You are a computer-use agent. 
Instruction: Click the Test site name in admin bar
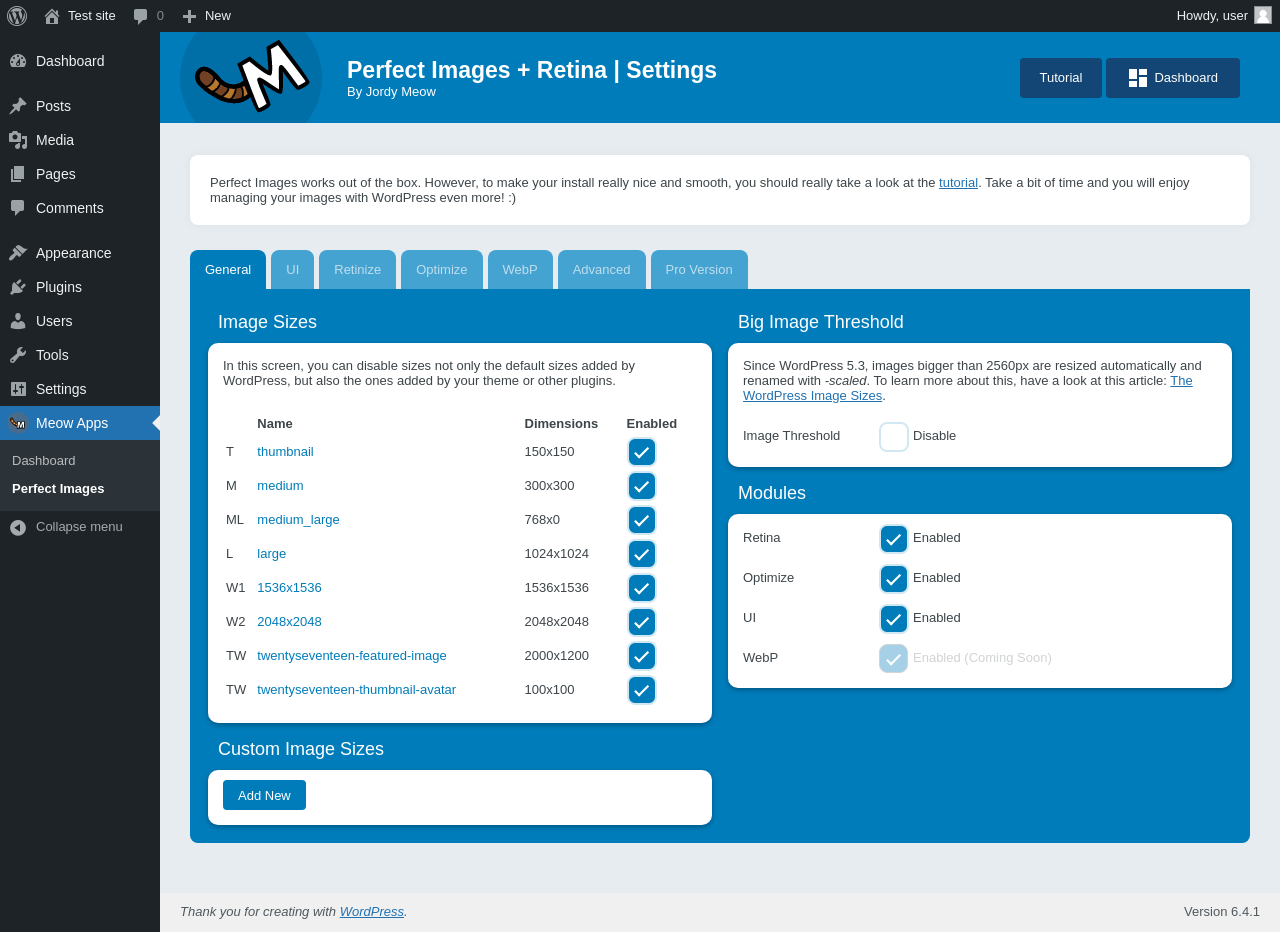92,16
